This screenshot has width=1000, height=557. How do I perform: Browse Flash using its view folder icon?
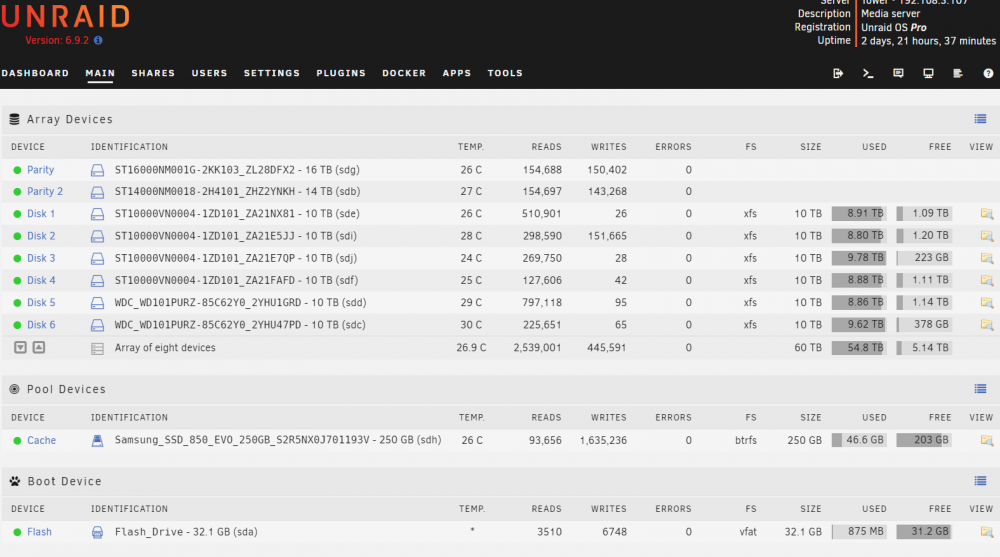click(987, 532)
